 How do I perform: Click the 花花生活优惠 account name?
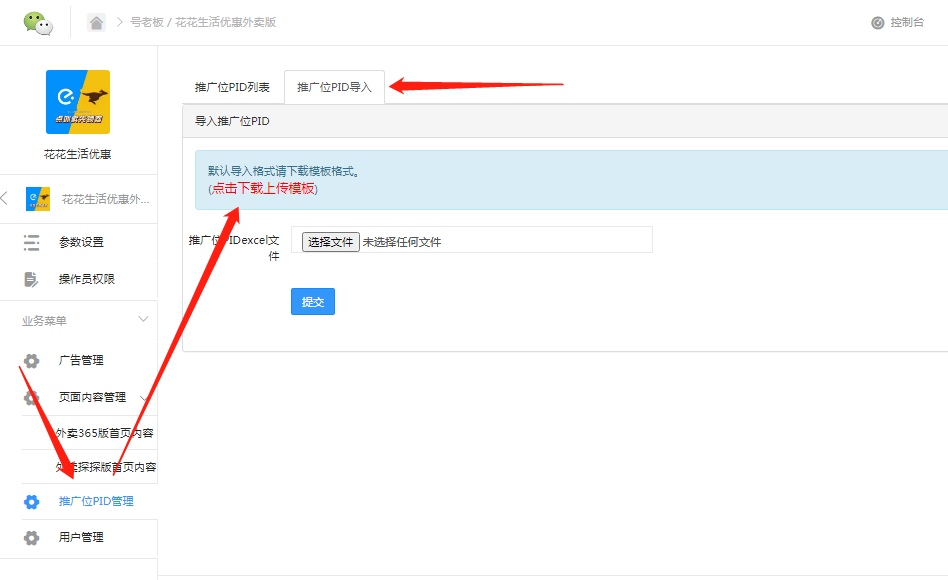tap(77, 154)
